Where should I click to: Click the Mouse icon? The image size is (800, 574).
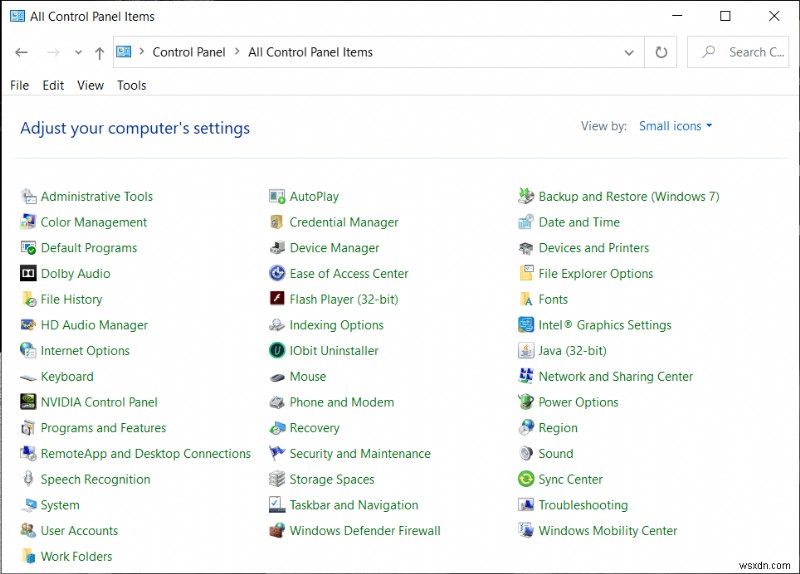tap(277, 377)
